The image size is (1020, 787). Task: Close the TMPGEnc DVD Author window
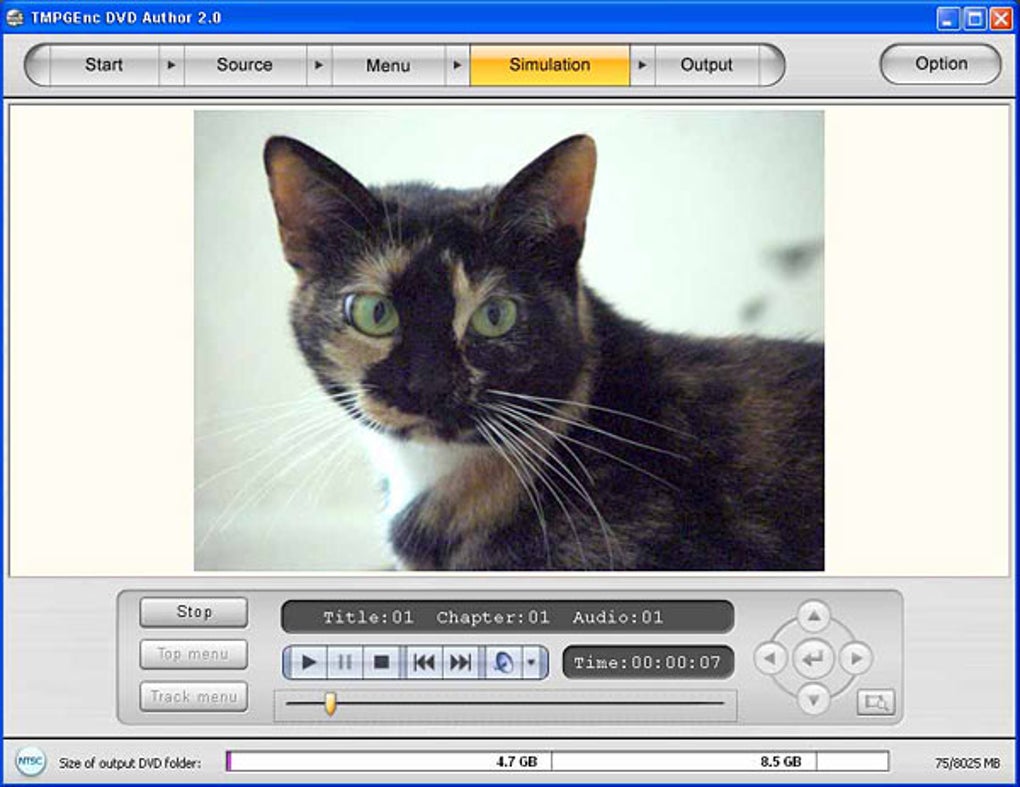coord(1001,19)
